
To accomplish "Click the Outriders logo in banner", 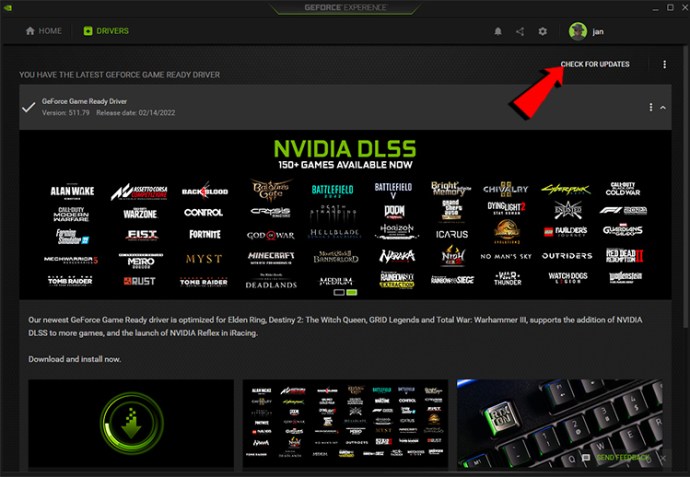I will point(567,256).
